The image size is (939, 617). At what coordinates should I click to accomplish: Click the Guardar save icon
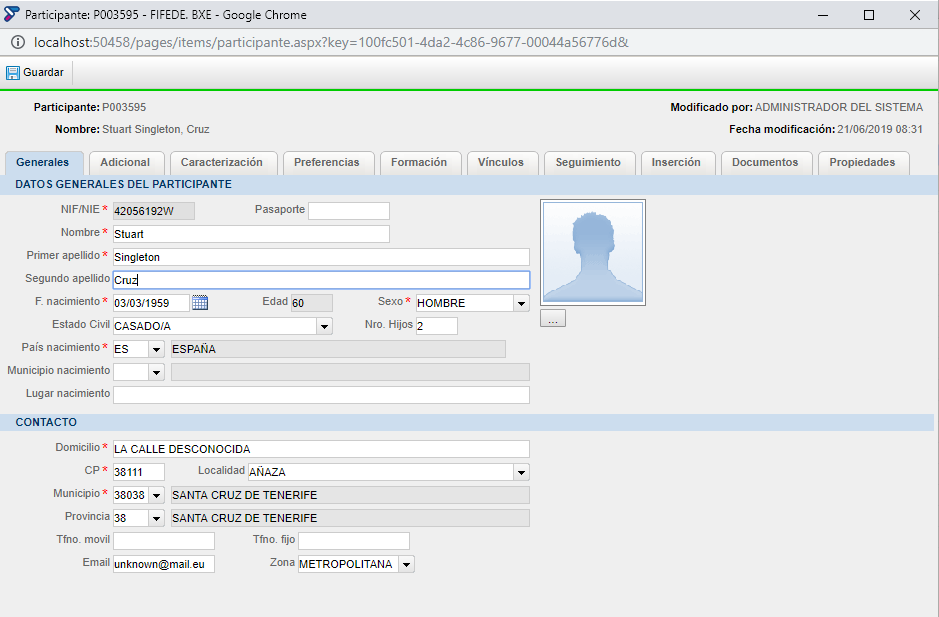[x=13, y=72]
